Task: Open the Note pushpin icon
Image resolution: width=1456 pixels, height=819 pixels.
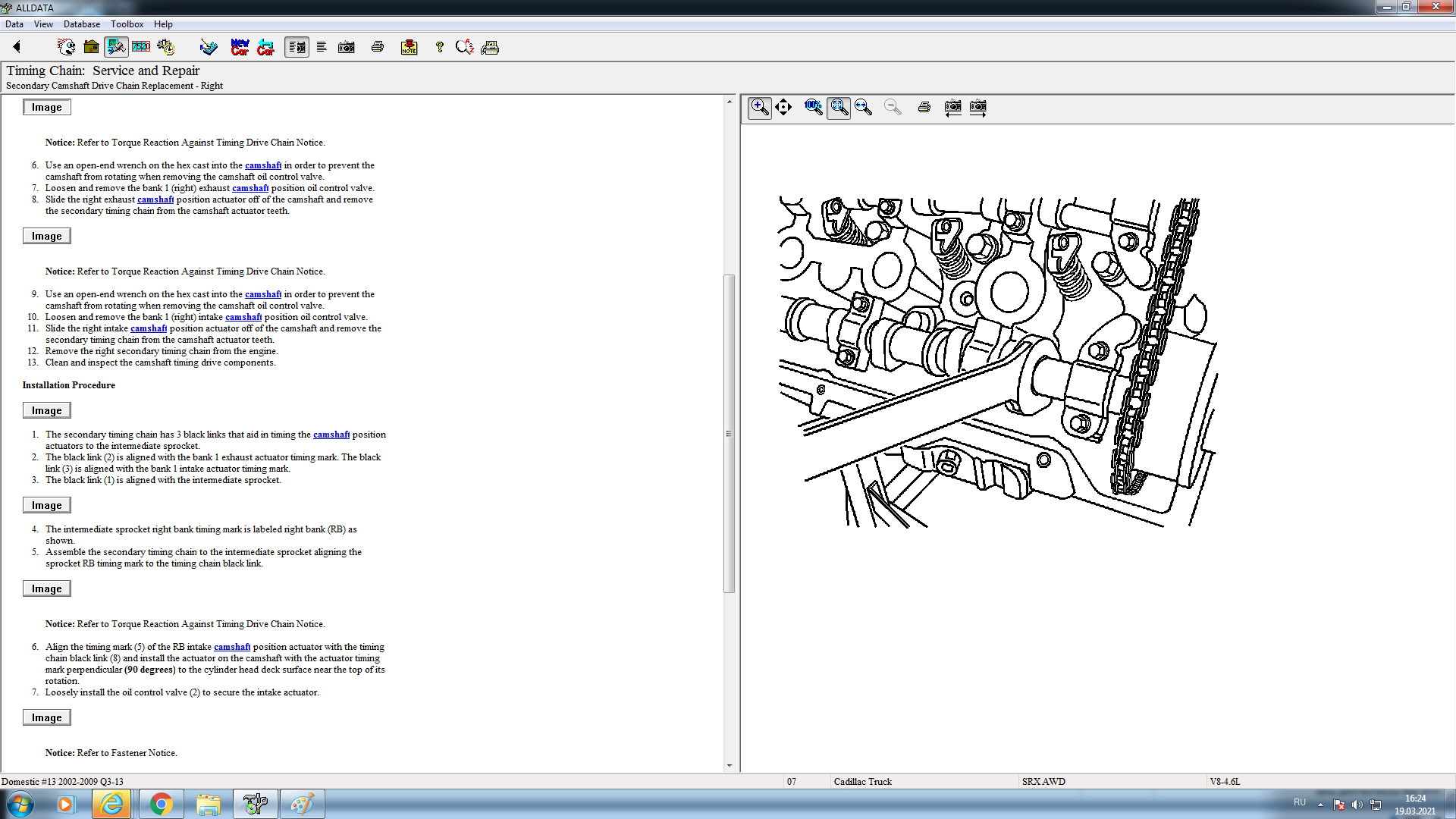Action: pos(409,47)
